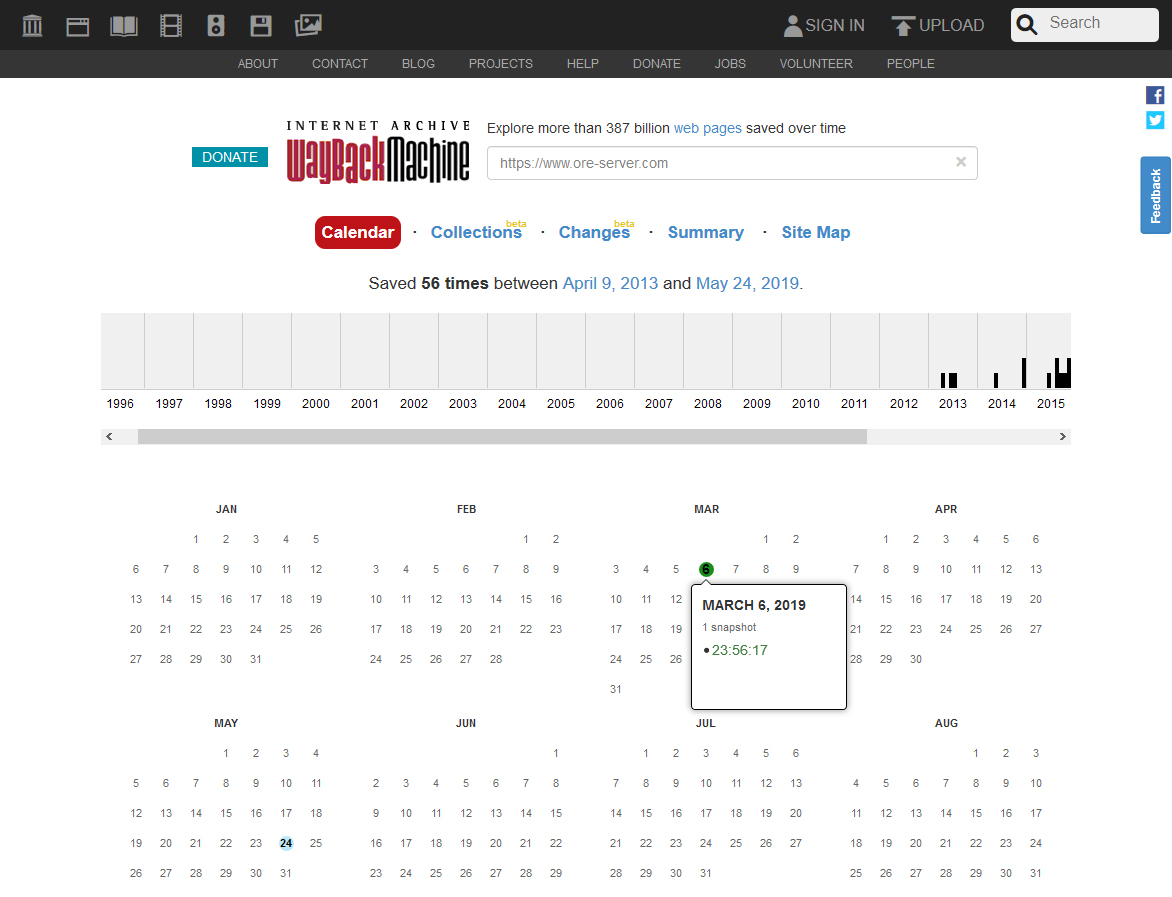Clear the URL field with X icon

pyautogui.click(x=961, y=161)
